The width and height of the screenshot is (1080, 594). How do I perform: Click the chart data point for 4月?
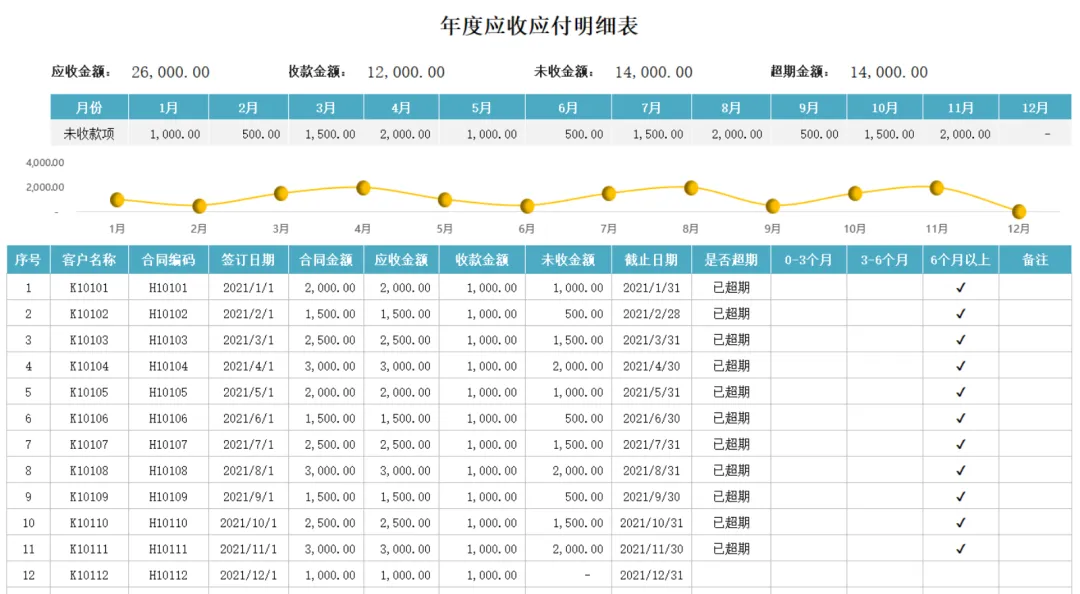364,187
